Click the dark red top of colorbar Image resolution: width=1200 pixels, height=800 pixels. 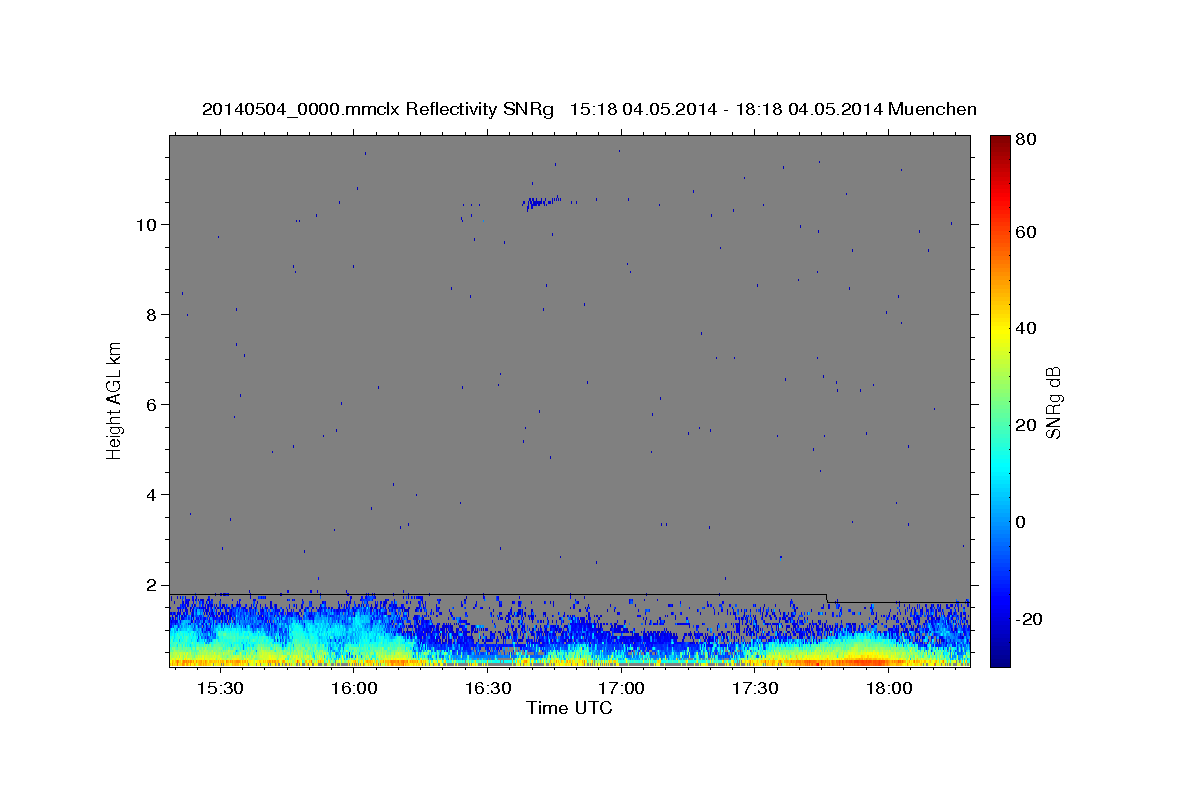tap(999, 142)
